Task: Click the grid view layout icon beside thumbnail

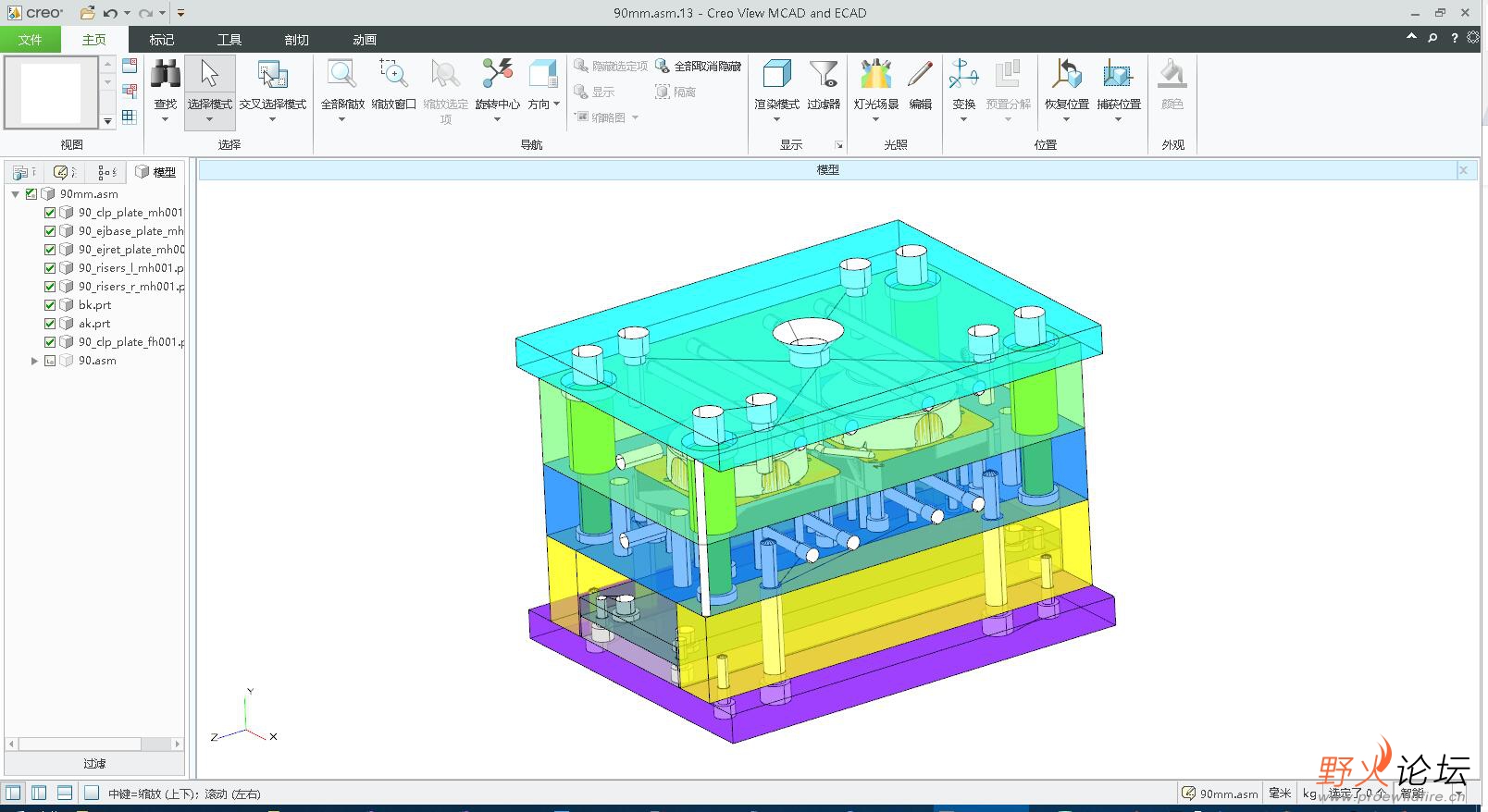Action: [x=130, y=117]
